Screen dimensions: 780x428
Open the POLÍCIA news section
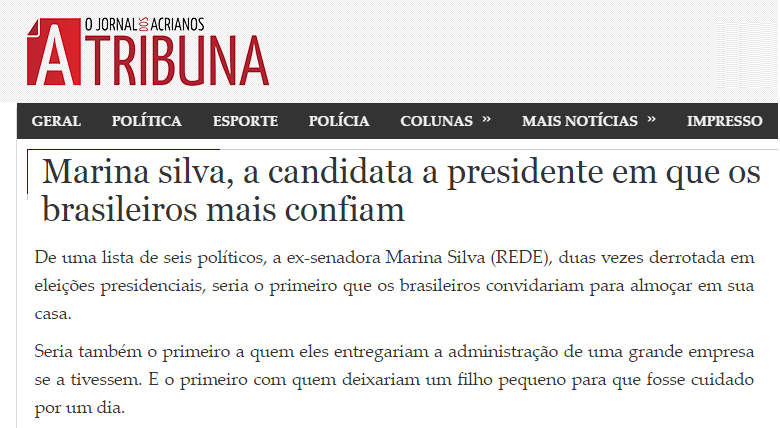pyautogui.click(x=339, y=121)
